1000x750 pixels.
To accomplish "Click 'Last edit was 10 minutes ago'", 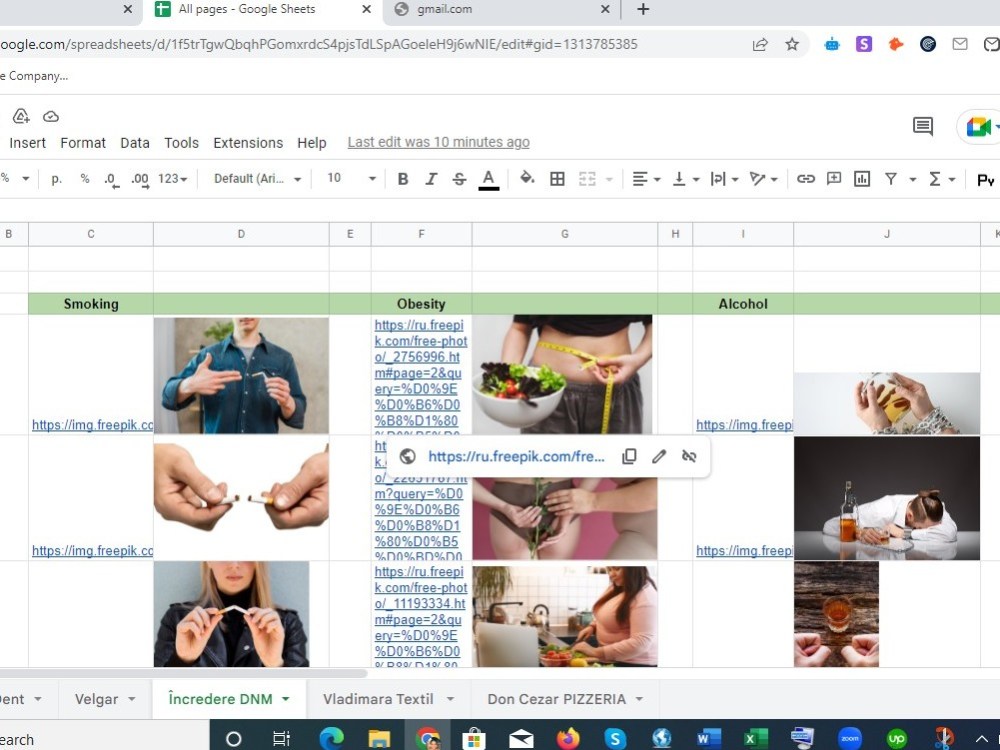I will pos(438,142).
